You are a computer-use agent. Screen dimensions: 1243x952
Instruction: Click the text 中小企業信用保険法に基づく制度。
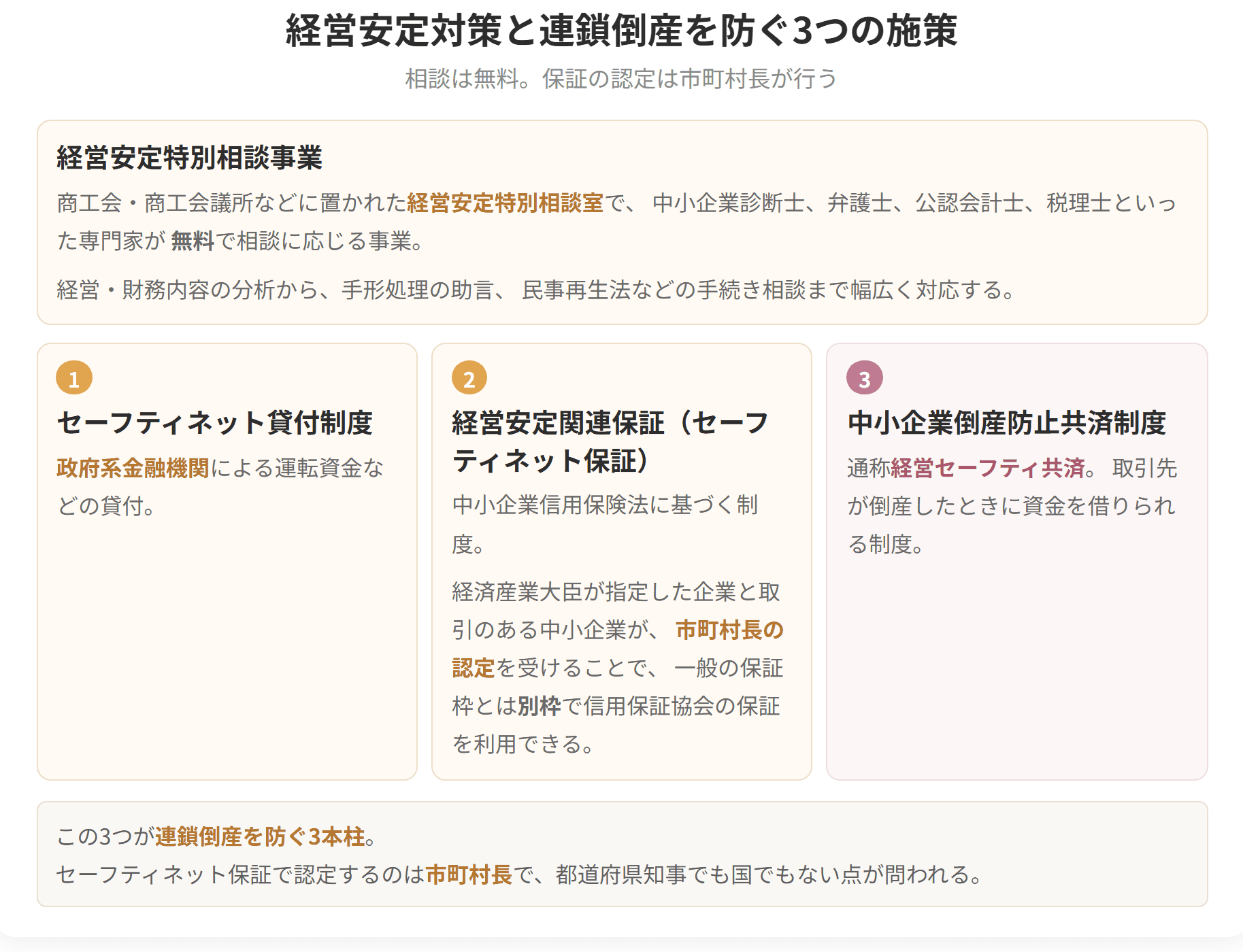coord(605,524)
